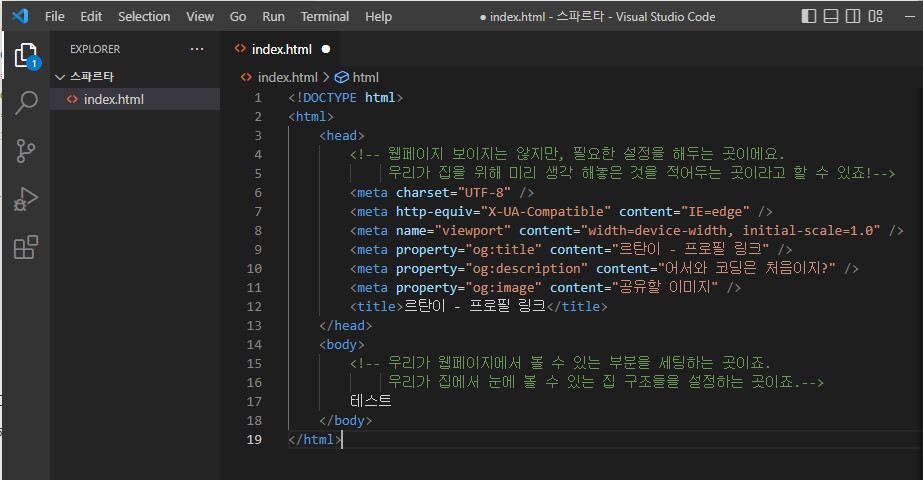
Task: Click the HTML file icon in the tab
Action: click(x=240, y=49)
